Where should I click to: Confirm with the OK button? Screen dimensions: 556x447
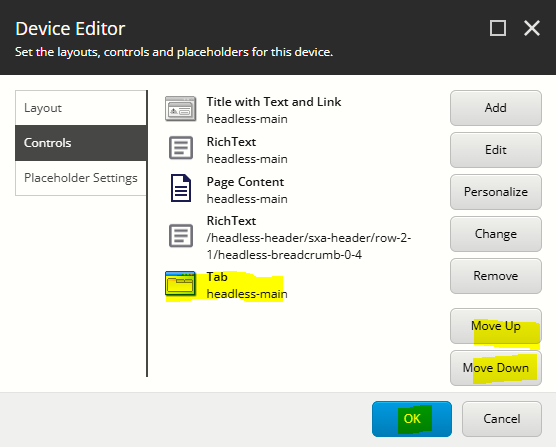412,419
